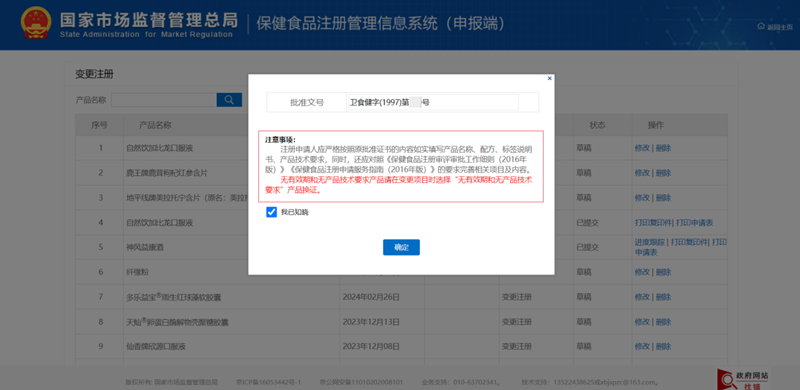Click 删除 for 纤缘粉
Image resolution: width=800 pixels, height=390 pixels.
pyautogui.click(x=663, y=272)
